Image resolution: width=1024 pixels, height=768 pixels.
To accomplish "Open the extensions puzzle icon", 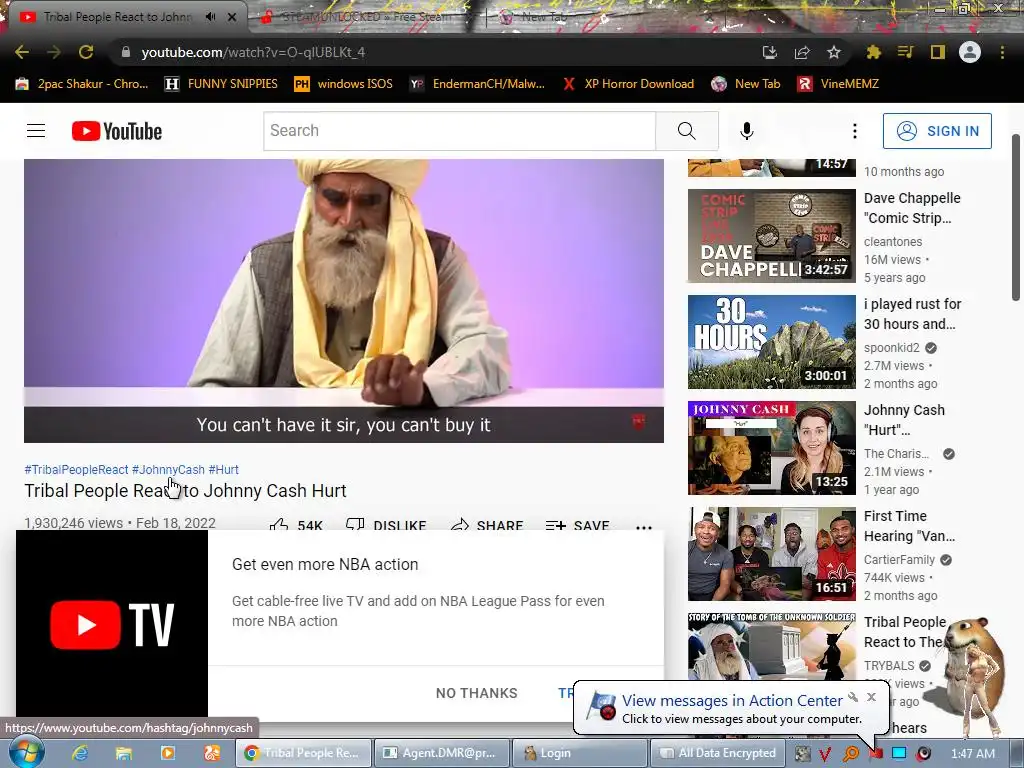I will pos(873,52).
